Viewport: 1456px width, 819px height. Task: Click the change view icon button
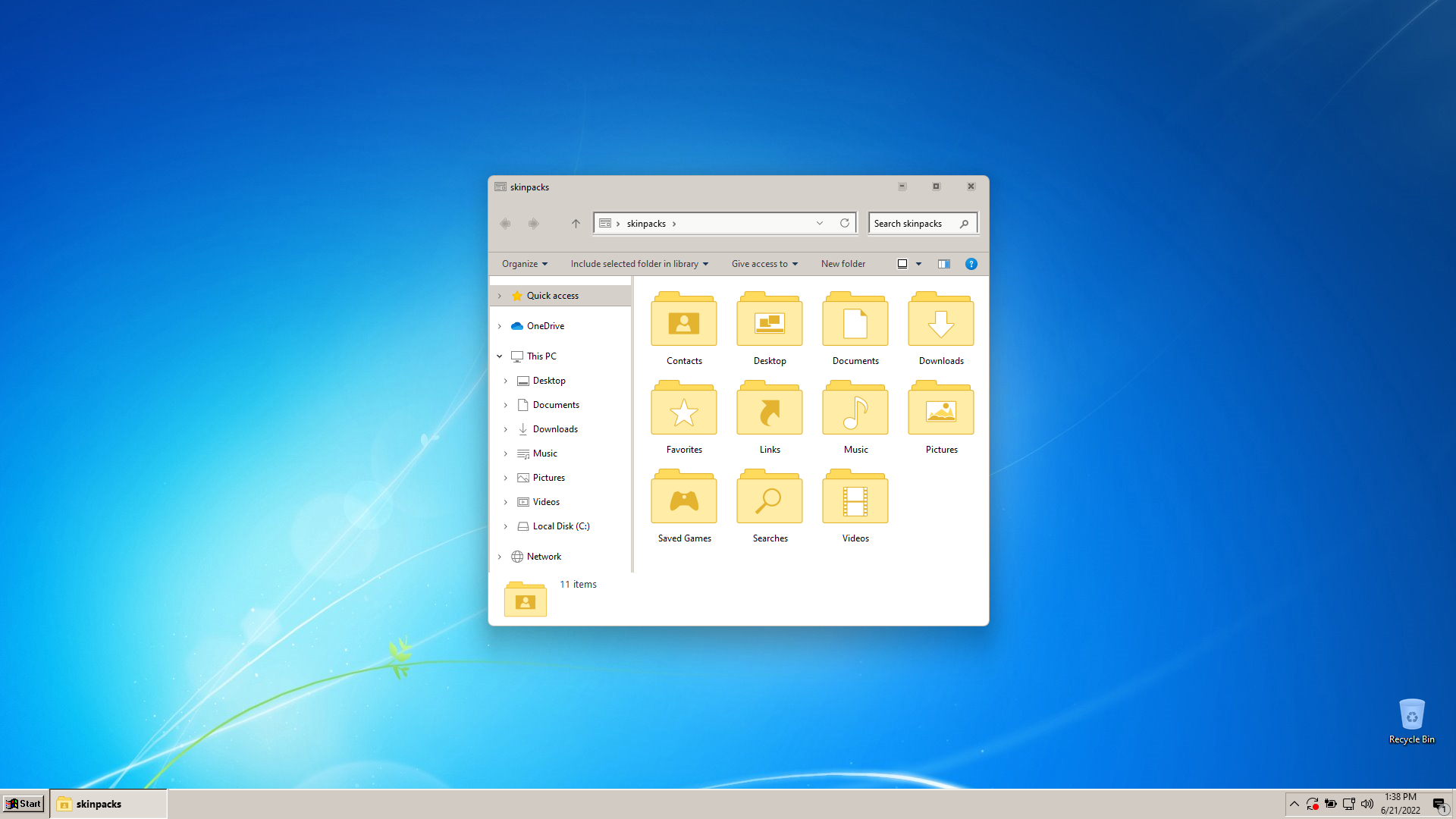coord(902,264)
